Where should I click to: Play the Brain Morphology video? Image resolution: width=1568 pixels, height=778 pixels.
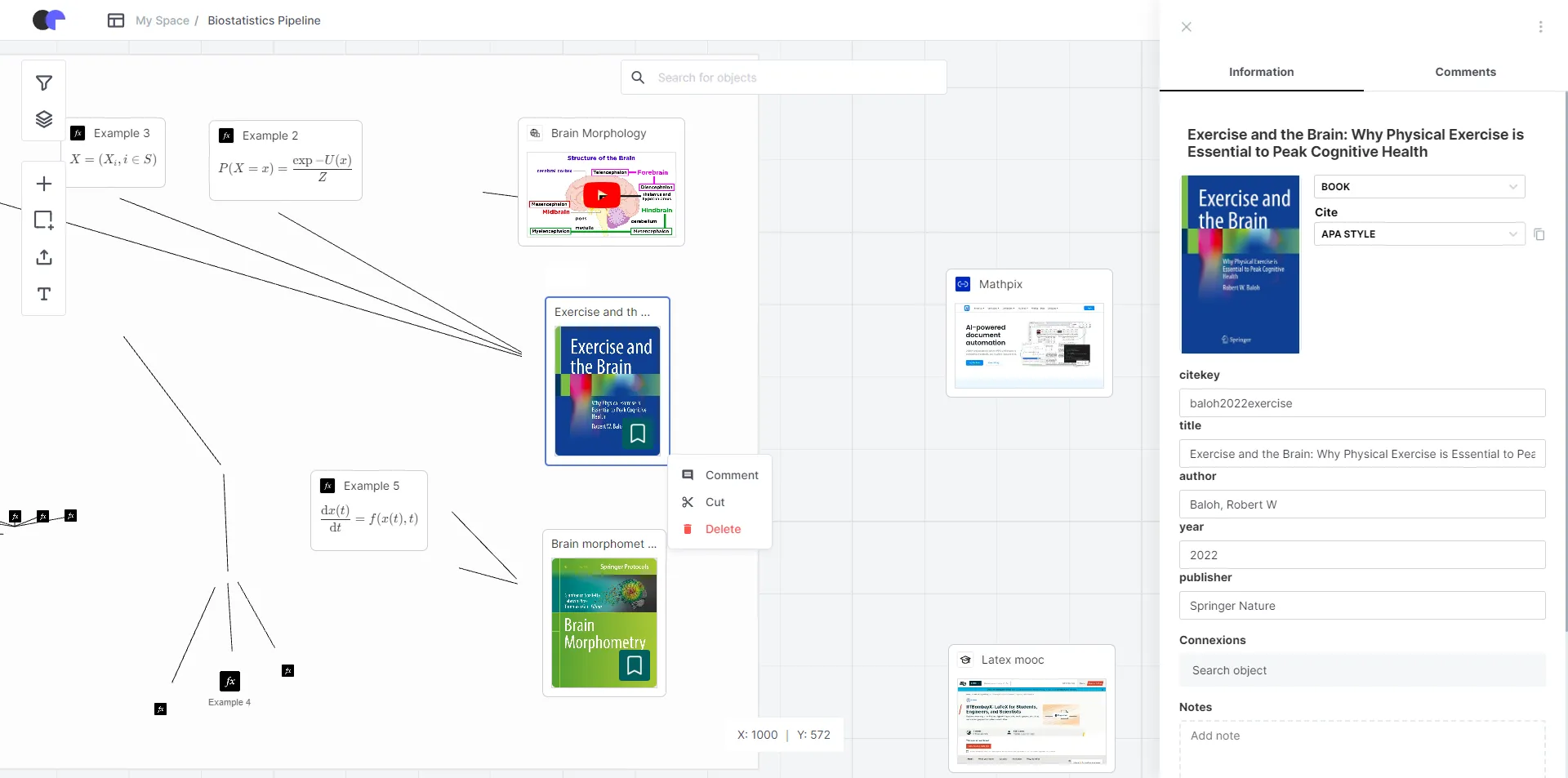[x=601, y=195]
